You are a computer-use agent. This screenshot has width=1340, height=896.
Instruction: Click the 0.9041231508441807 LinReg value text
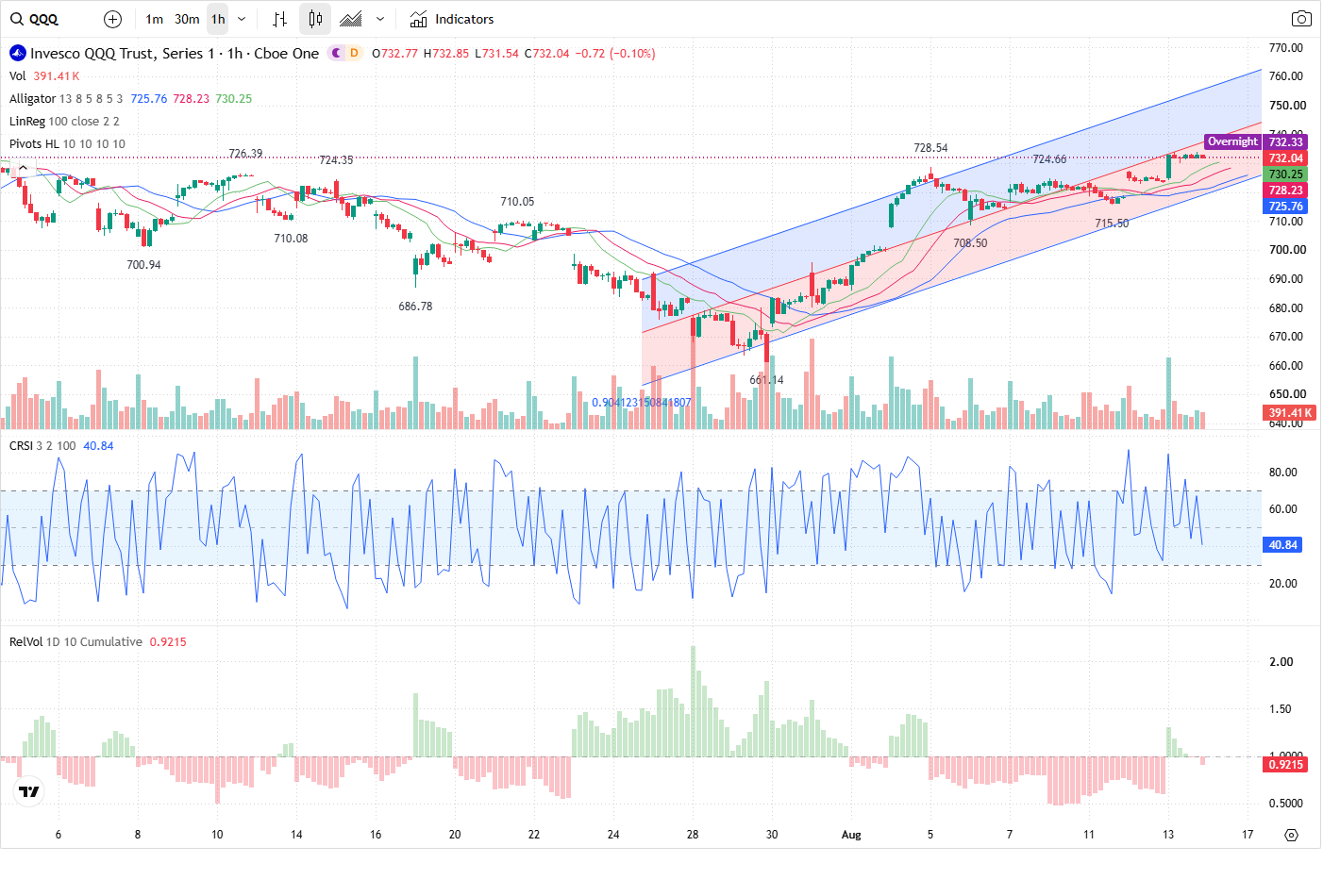642,403
